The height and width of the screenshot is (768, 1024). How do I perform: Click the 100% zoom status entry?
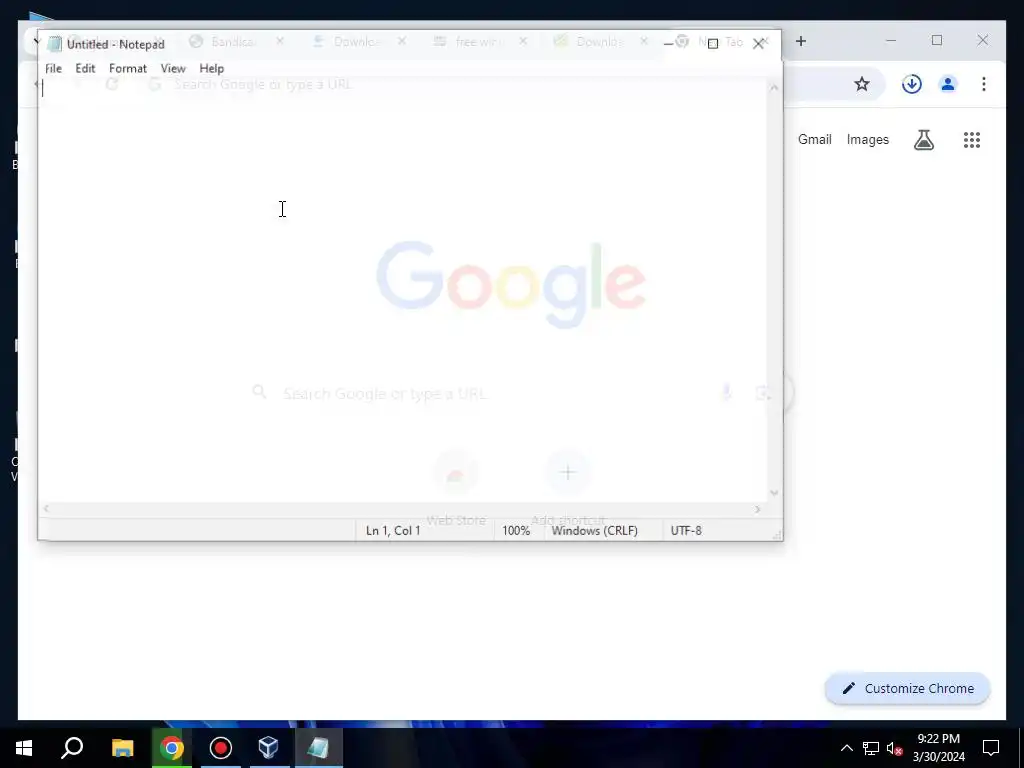click(x=516, y=531)
